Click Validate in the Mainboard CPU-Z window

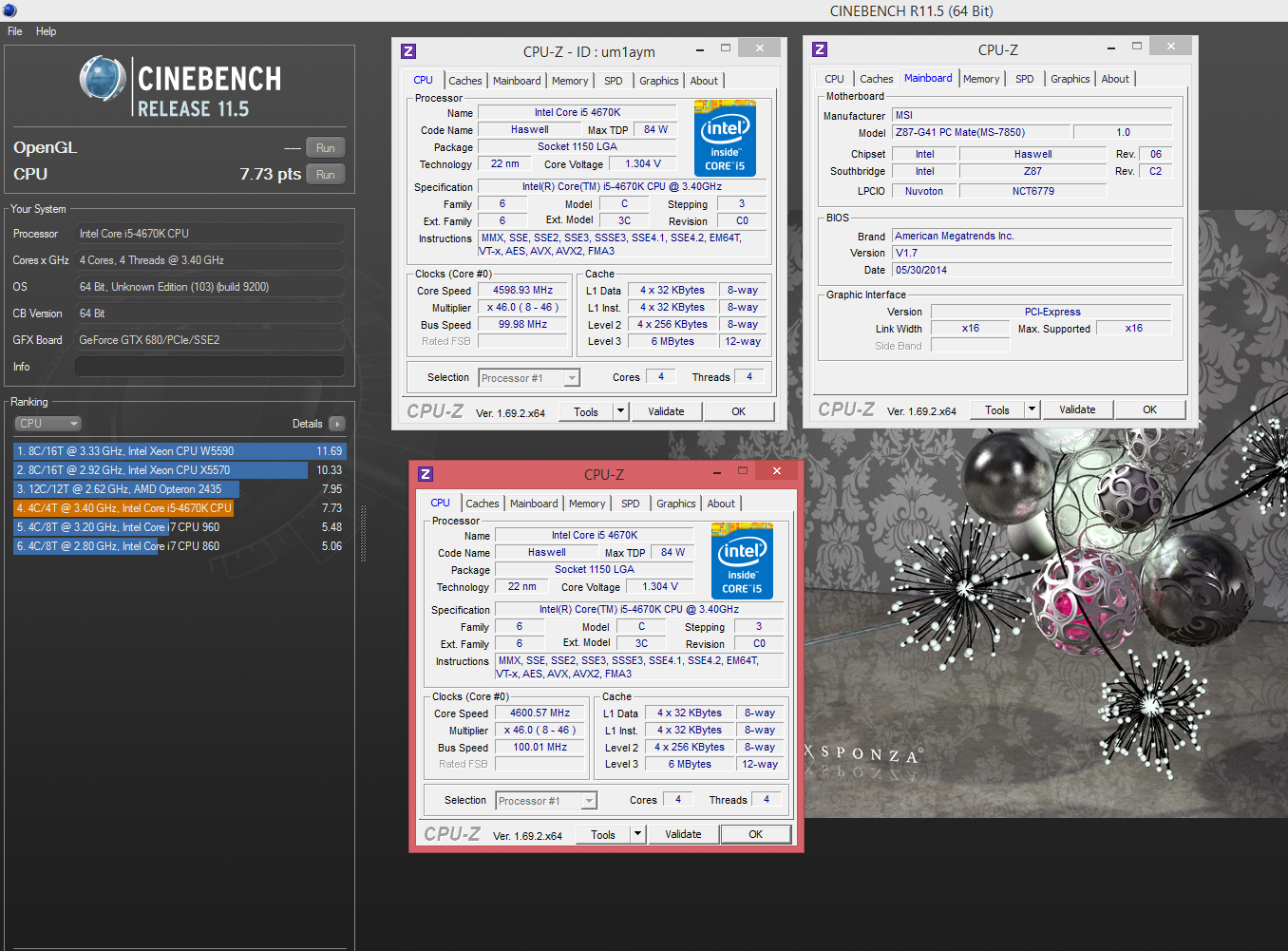point(1077,409)
